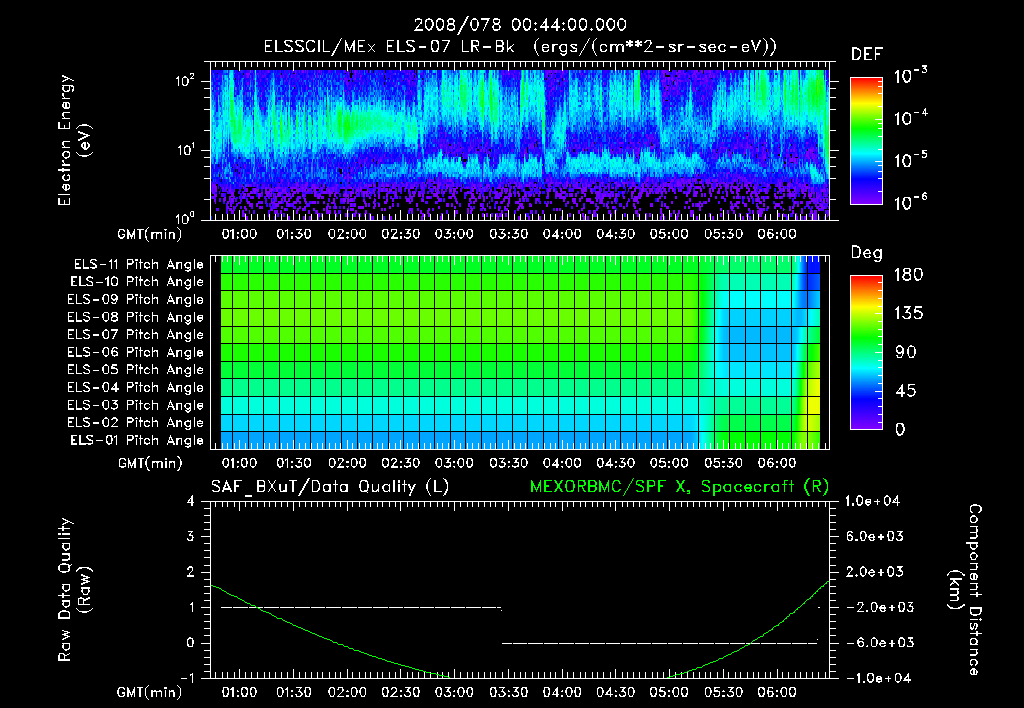
Task: Click the 10² tick on electron energy axis
Action: pyautogui.click(x=185, y=81)
